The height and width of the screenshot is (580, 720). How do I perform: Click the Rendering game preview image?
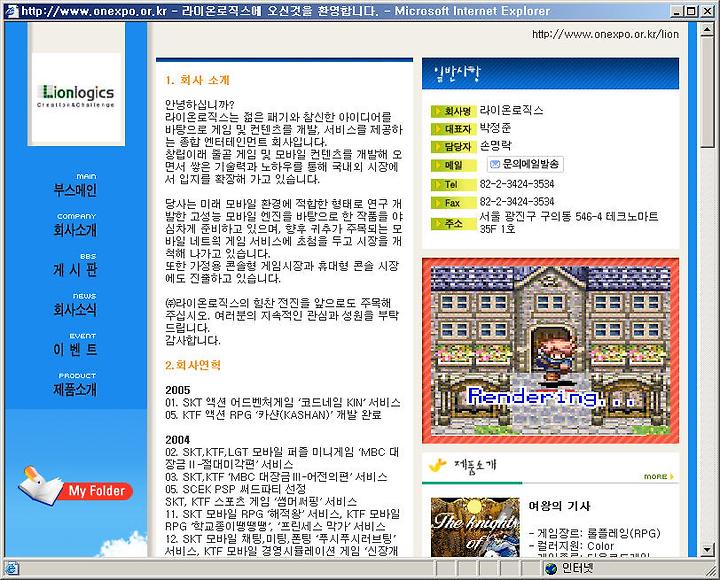[x=550, y=350]
